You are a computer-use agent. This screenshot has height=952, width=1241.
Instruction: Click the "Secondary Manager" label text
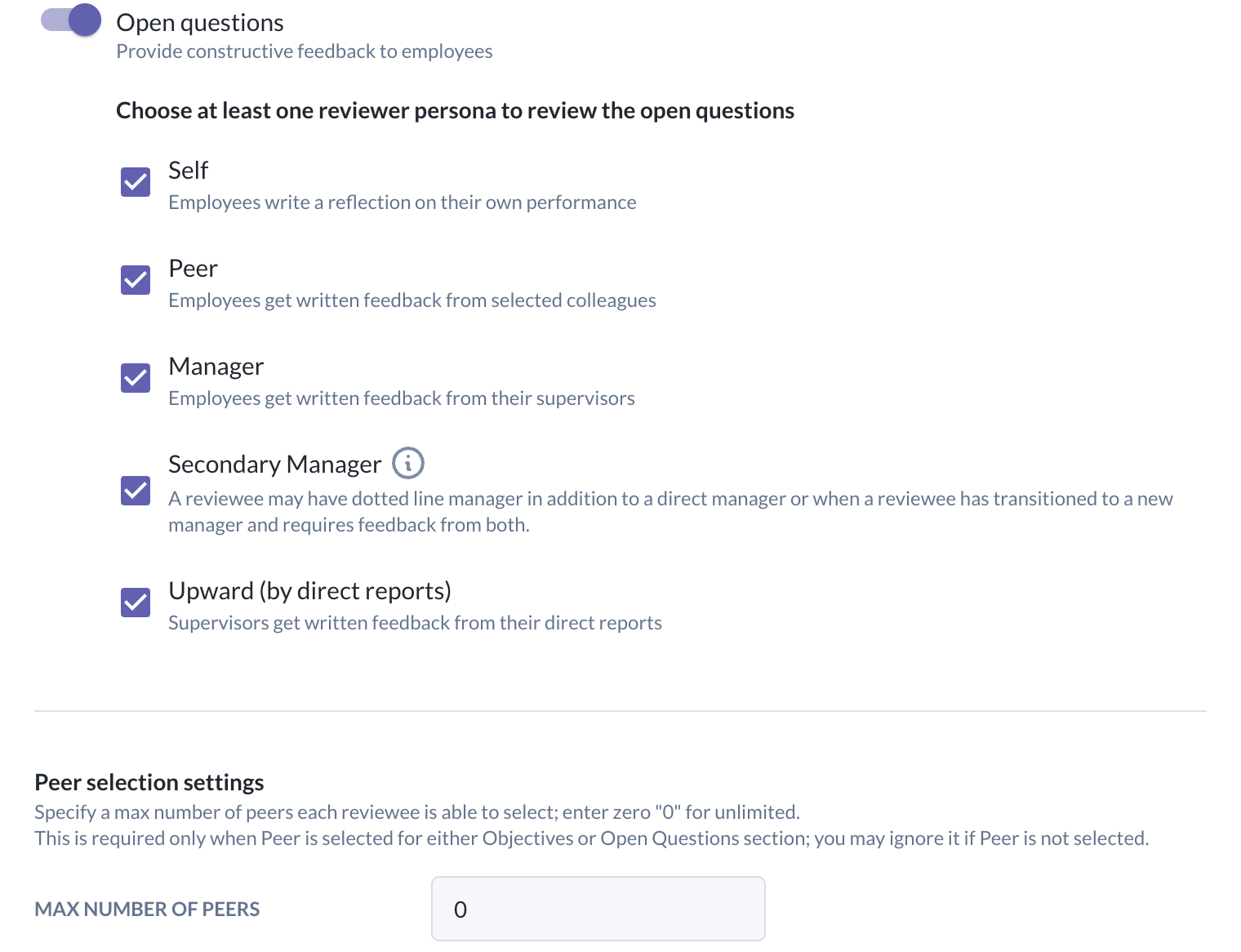275,465
